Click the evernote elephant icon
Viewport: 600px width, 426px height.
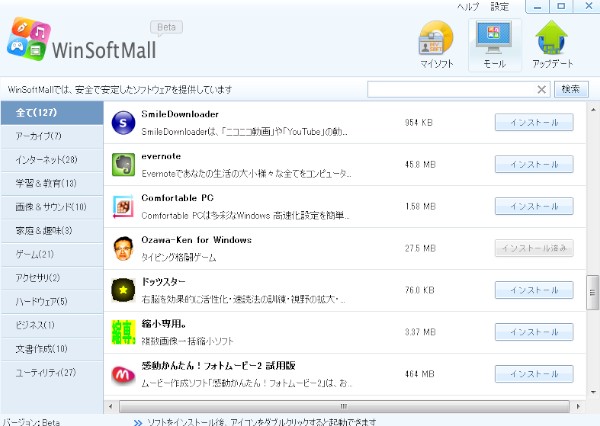point(123,165)
